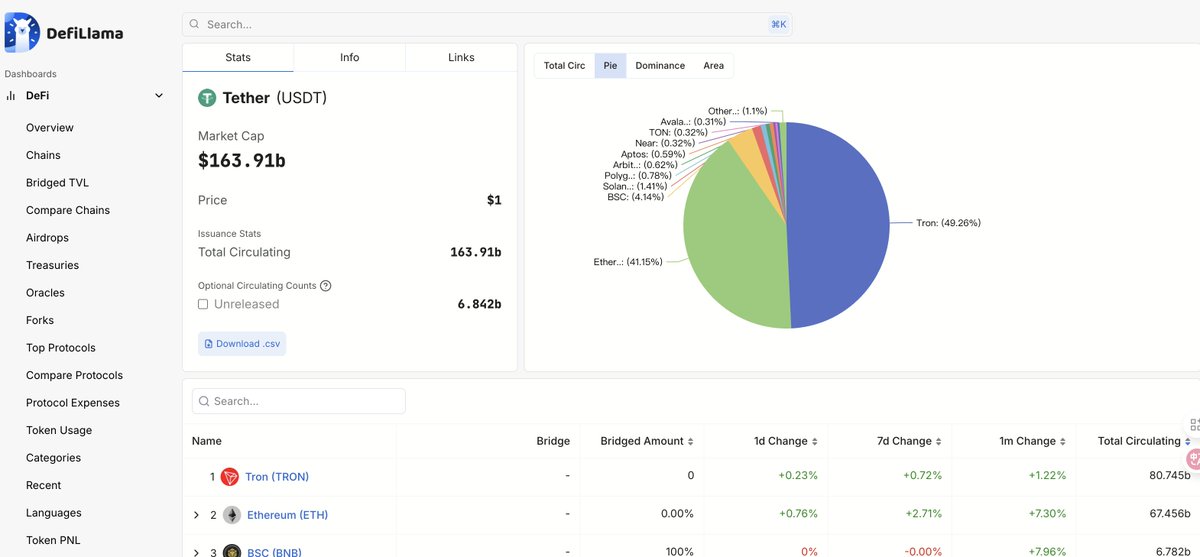
Task: Click the Tron: (49.26%) chart label
Action: pos(948,223)
